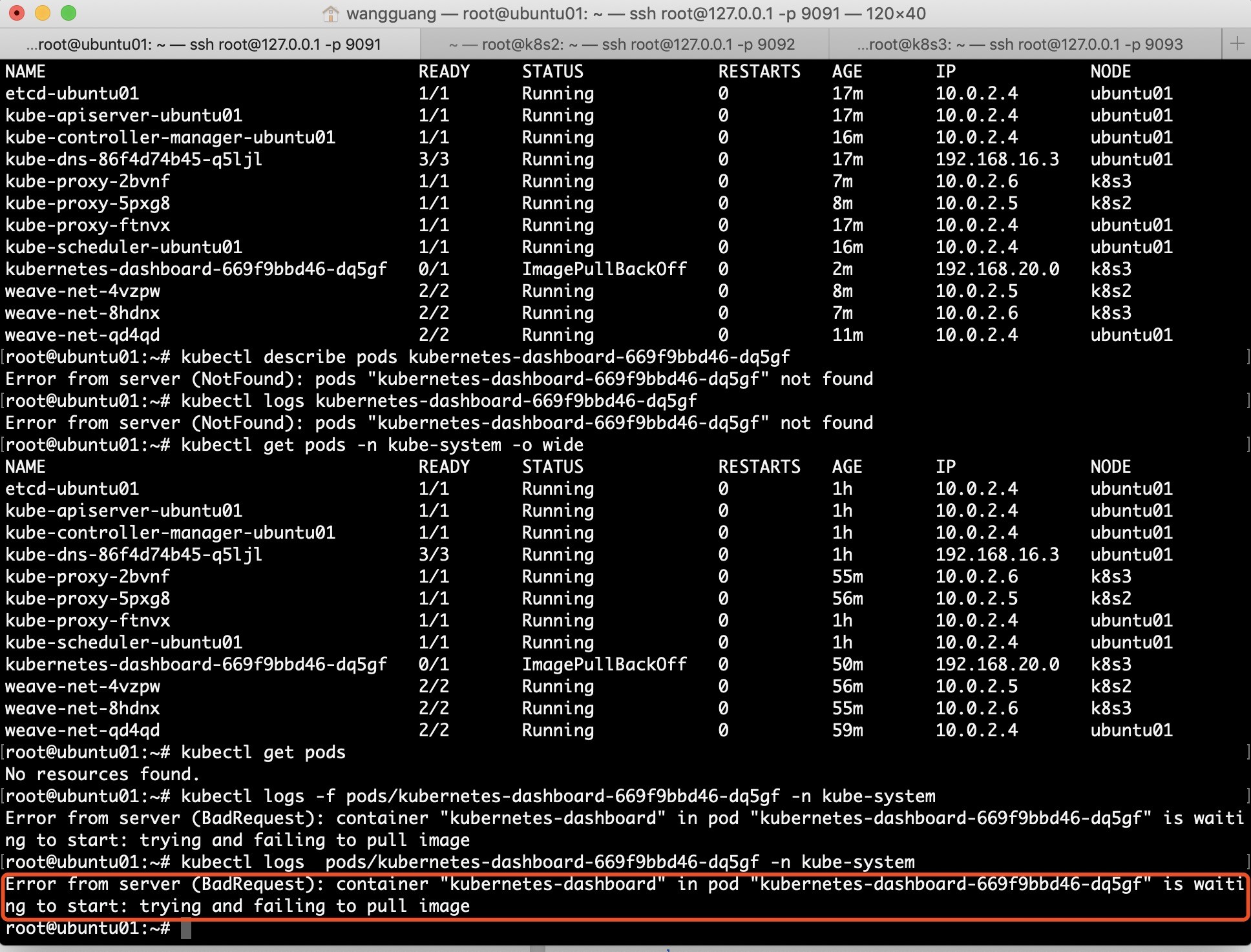Click the yellow minimize window button

pyautogui.click(x=43, y=13)
